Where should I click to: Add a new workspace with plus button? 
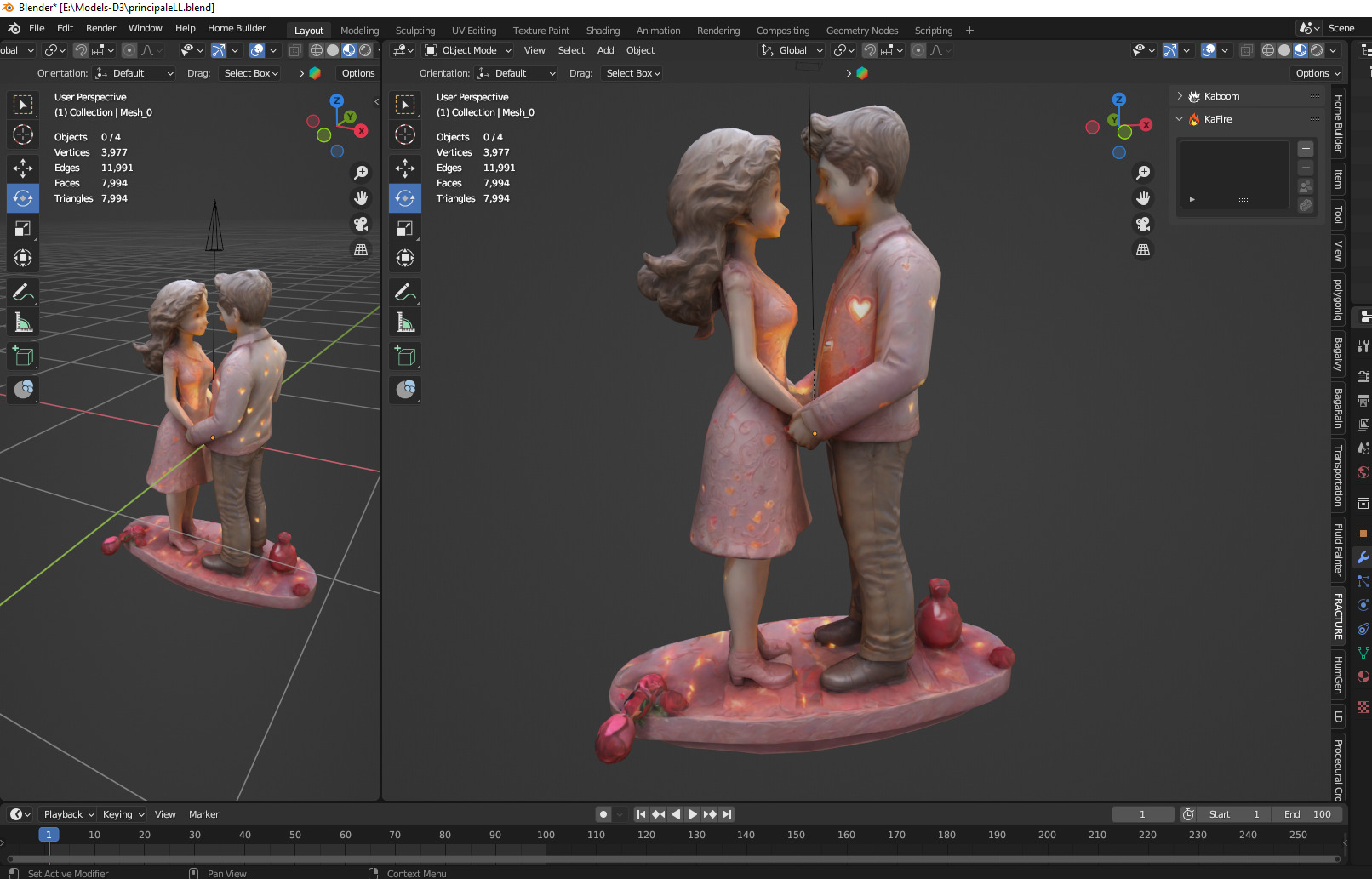tap(969, 31)
